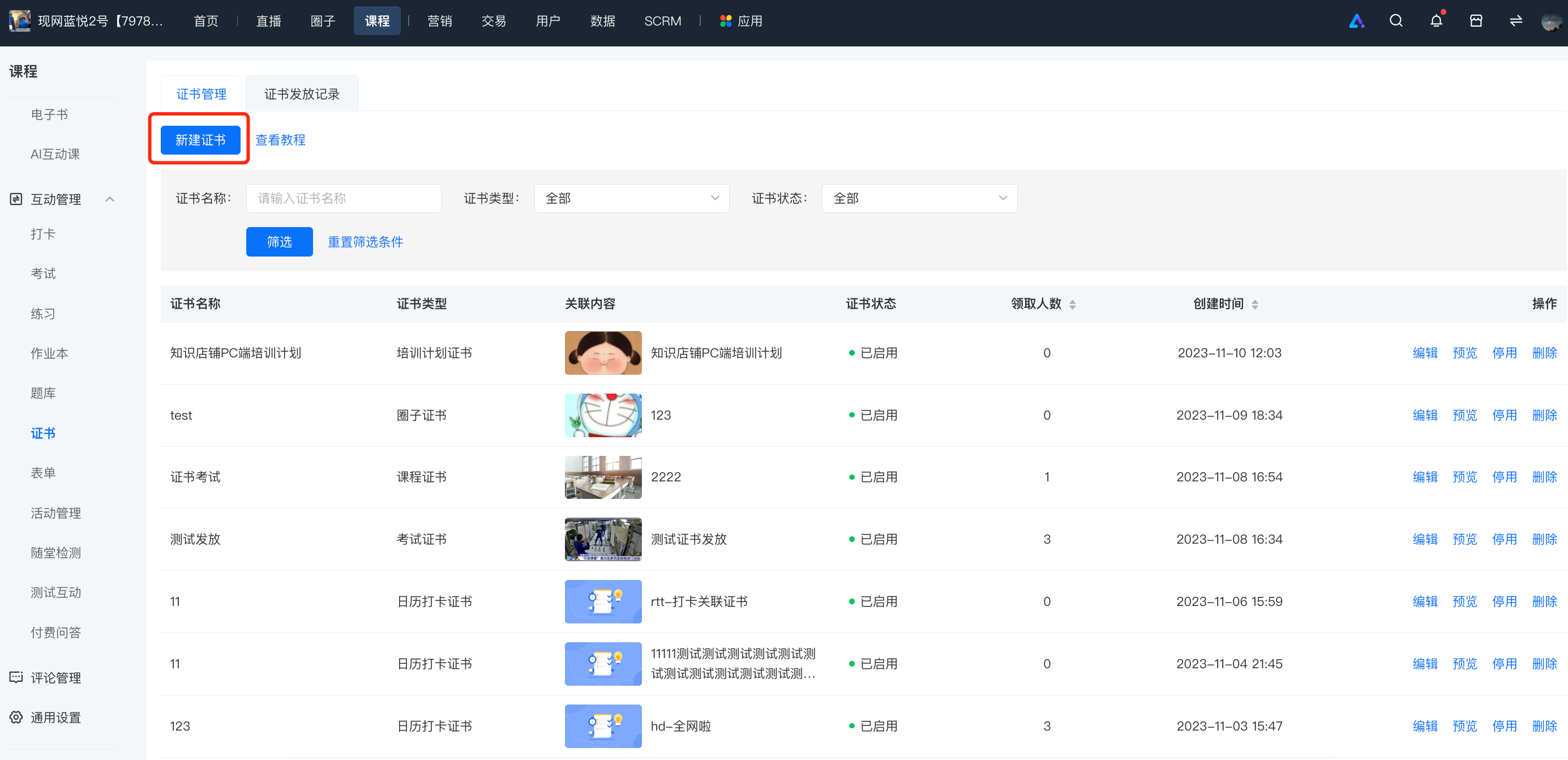This screenshot has height=760, width=1568.
Task: 停用 the 证书考试 certificate
Action: point(1504,477)
